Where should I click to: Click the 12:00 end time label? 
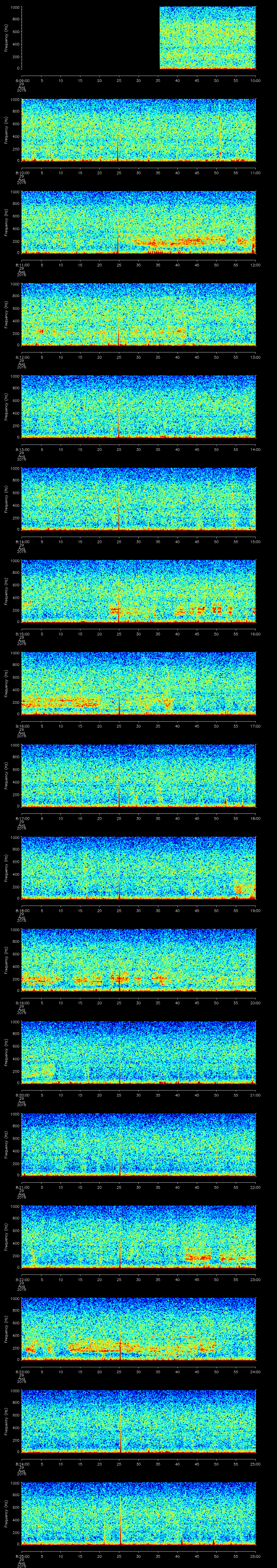255,265
